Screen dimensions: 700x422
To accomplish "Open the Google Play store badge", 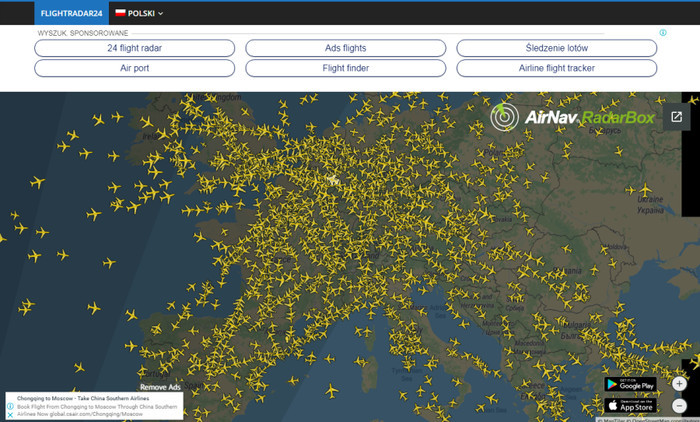I will [630, 384].
